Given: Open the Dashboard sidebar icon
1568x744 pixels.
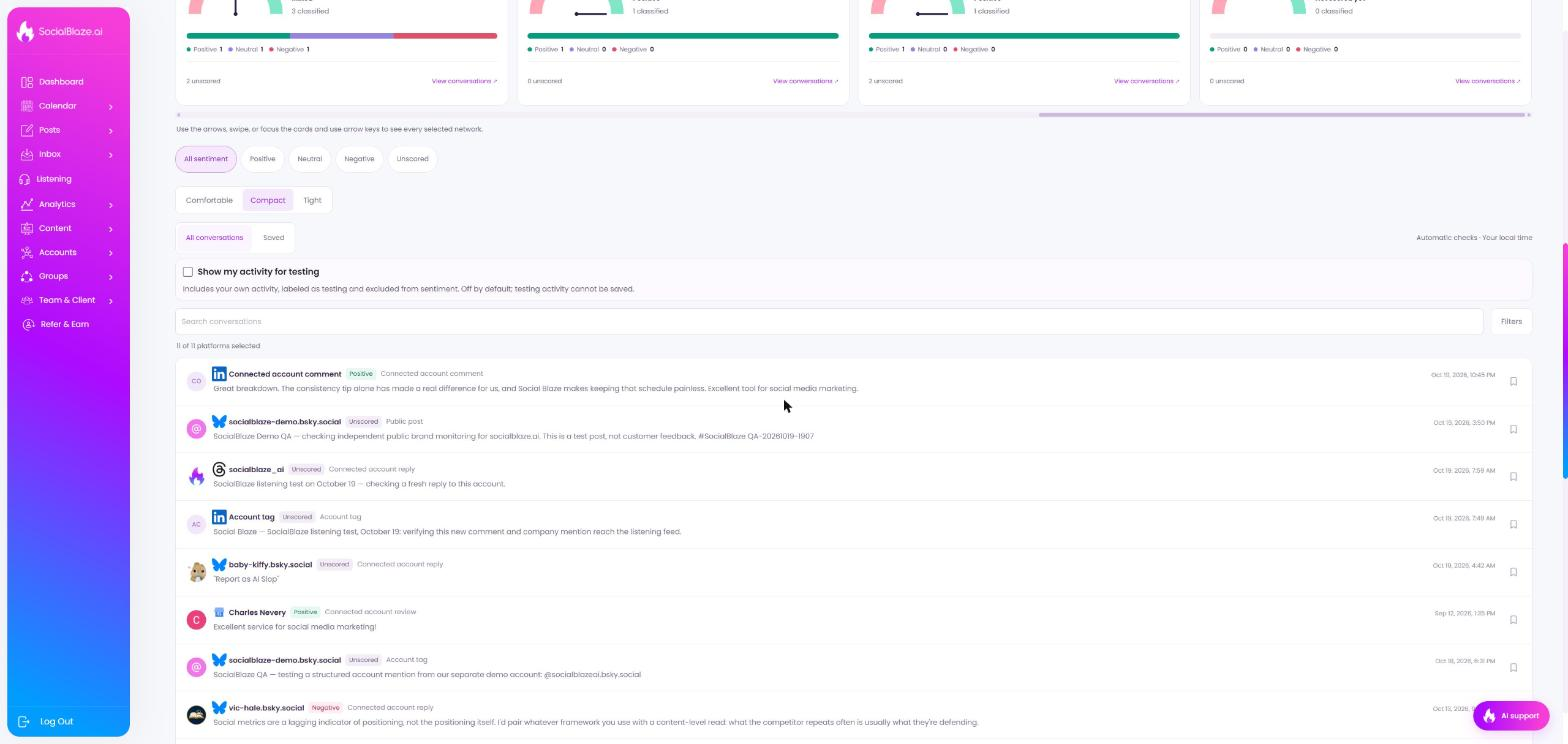Looking at the screenshot, I should pyautogui.click(x=27, y=82).
